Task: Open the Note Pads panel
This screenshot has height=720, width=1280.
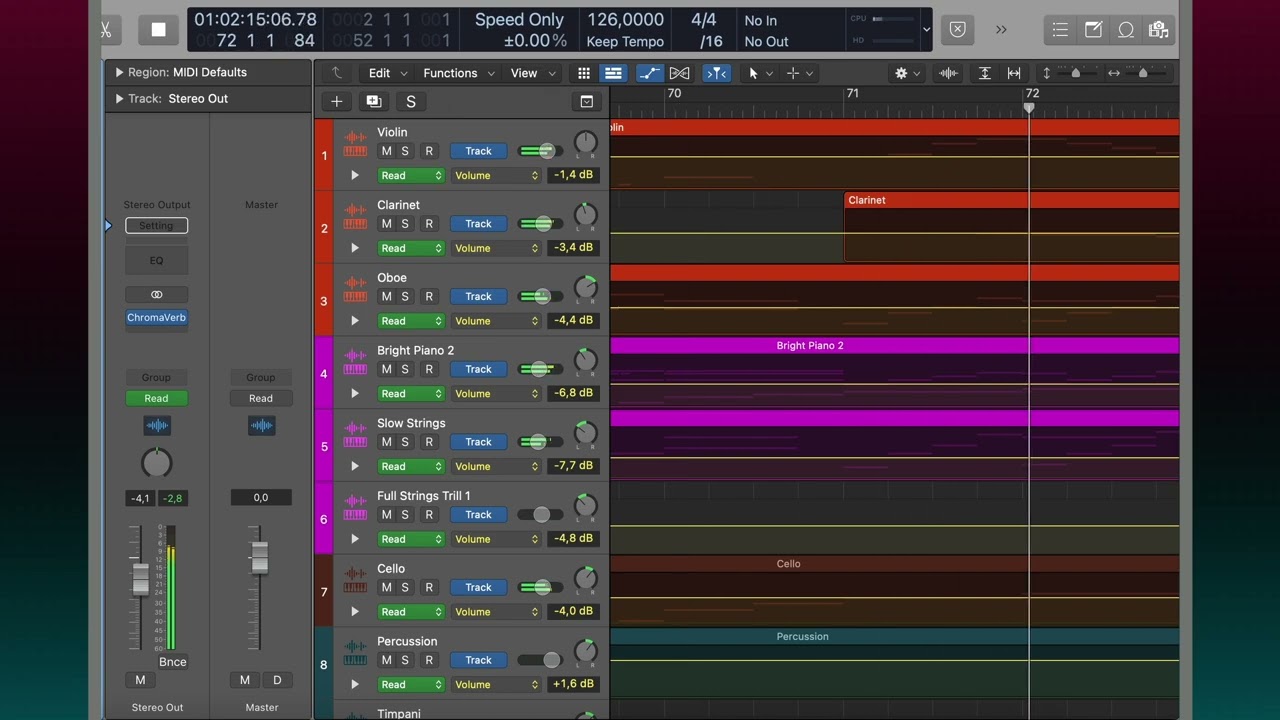Action: click(x=1093, y=30)
